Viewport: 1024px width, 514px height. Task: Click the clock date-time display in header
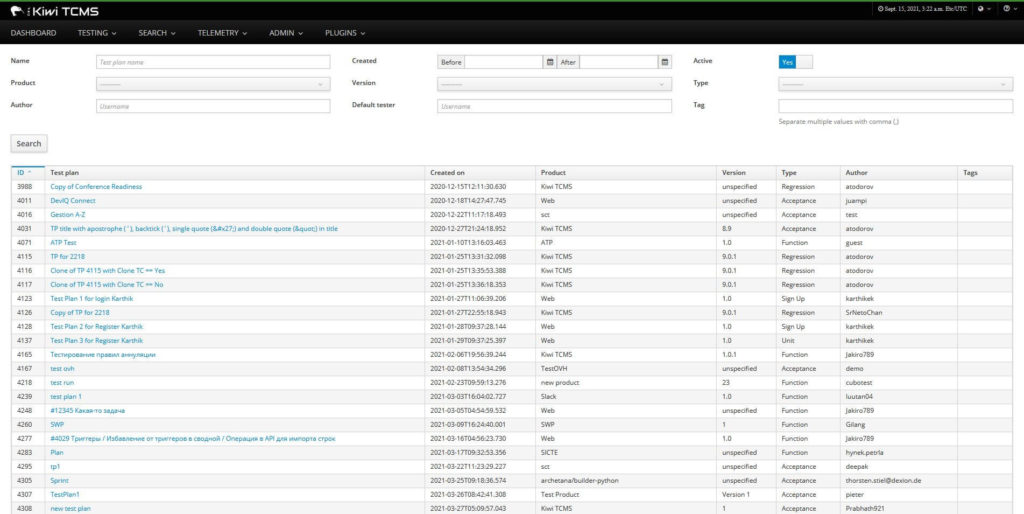point(923,8)
